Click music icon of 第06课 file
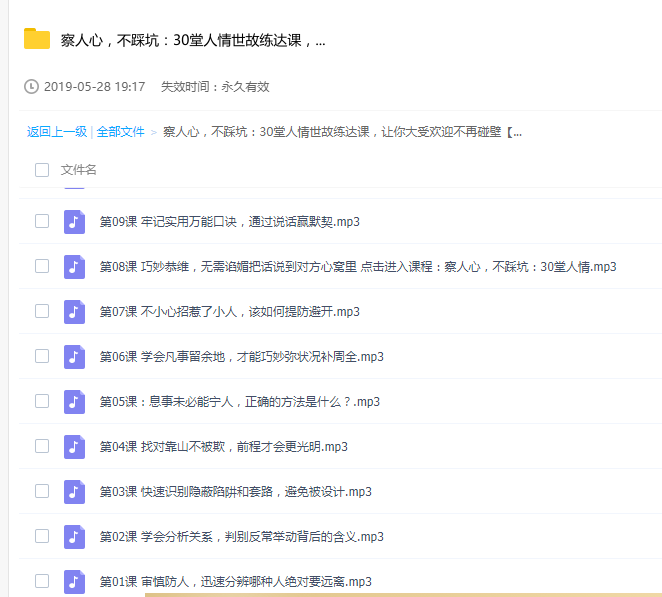Image resolution: width=662 pixels, height=597 pixels. point(74,357)
